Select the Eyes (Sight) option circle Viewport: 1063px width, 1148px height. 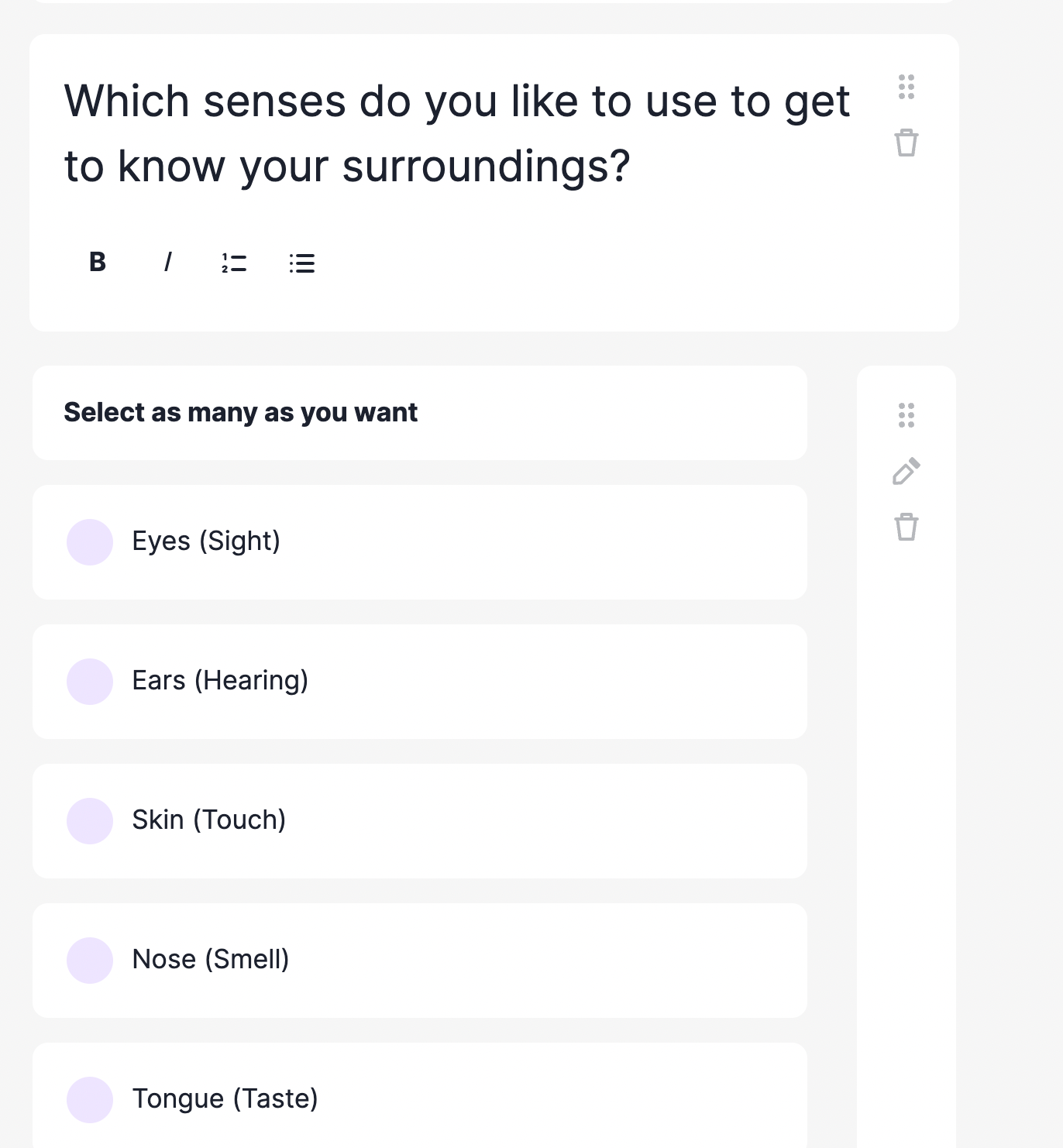click(90, 542)
